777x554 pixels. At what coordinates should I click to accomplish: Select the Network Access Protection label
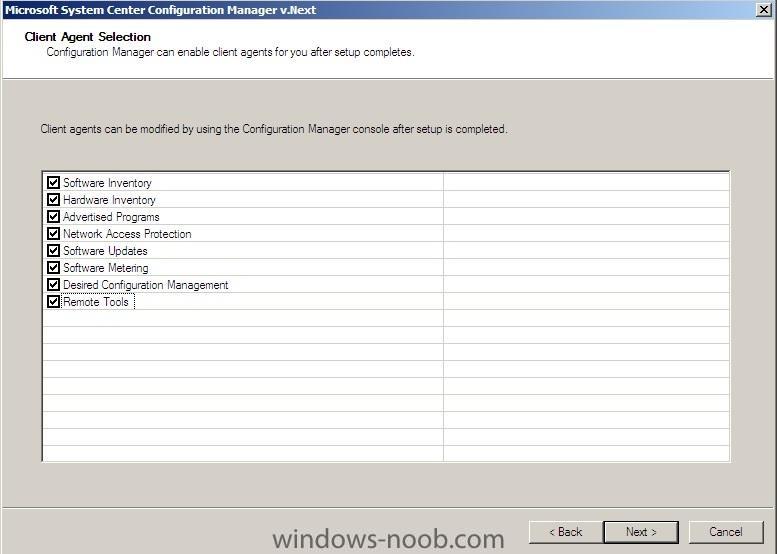coord(127,234)
